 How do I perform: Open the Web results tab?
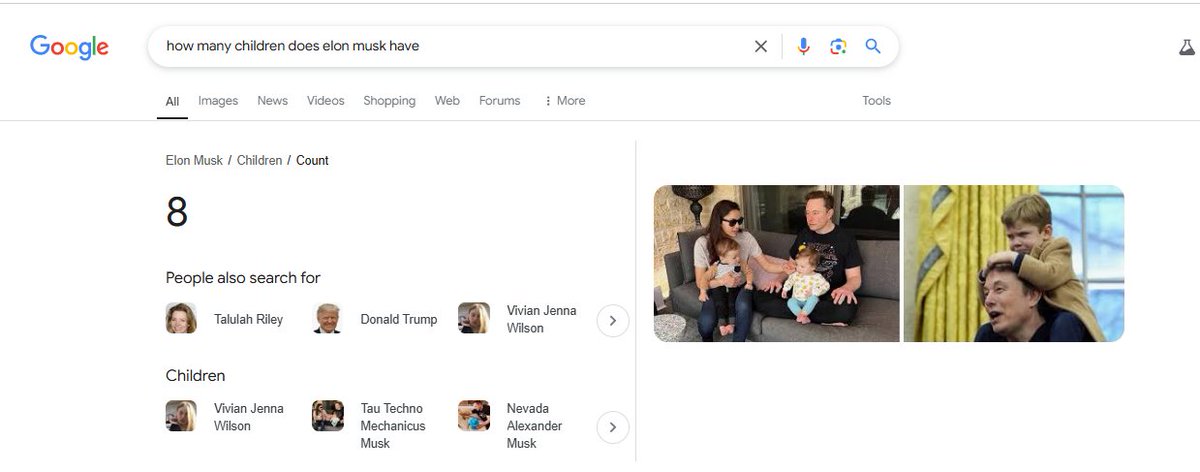click(x=447, y=101)
